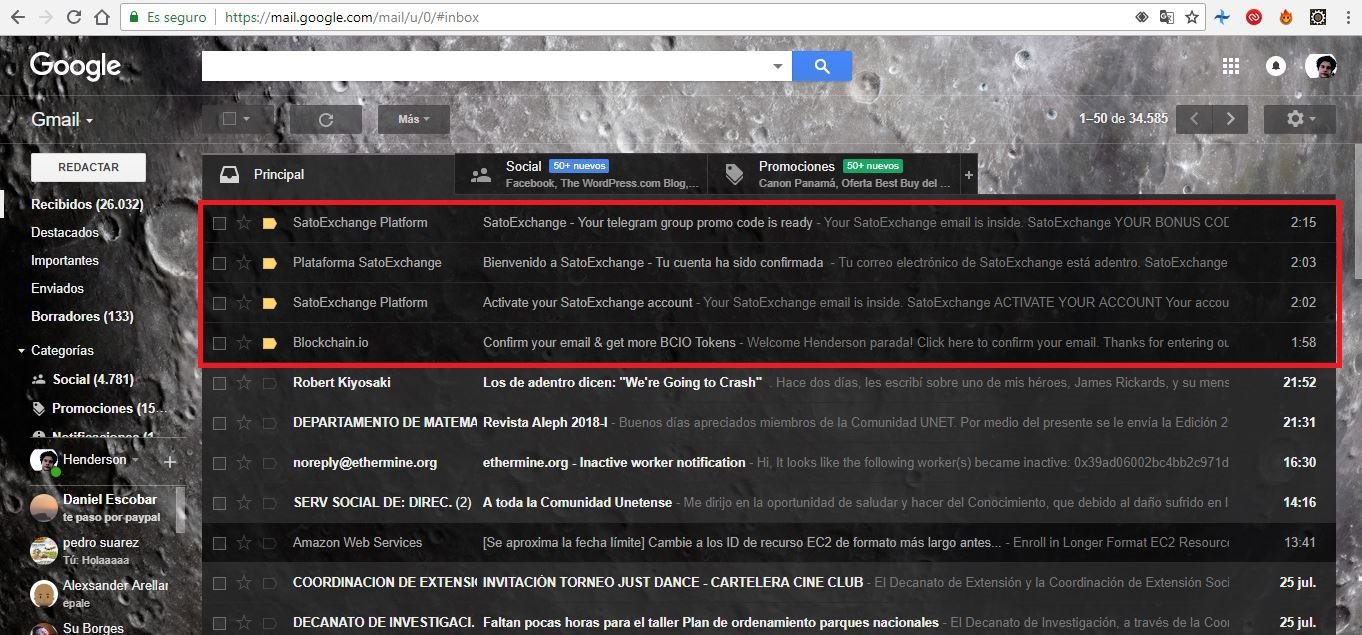Open Google notifications bell
Viewport: 1362px width, 635px height.
(1276, 66)
